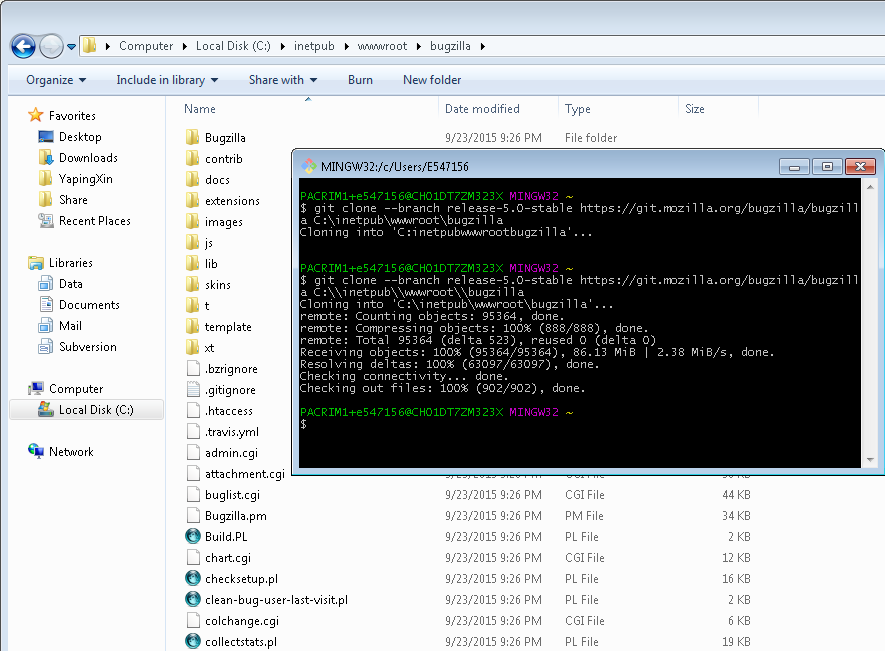Image resolution: width=885 pixels, height=651 pixels.
Task: Select the checksetup.pl Perl file icon
Action: pos(193,578)
